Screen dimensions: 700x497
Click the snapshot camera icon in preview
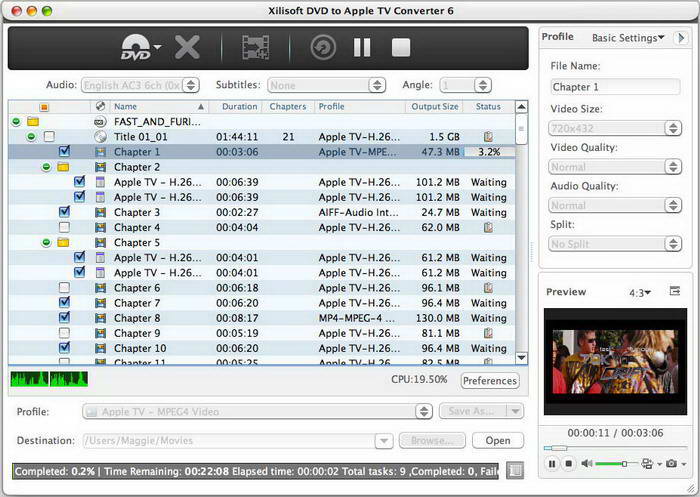671,464
